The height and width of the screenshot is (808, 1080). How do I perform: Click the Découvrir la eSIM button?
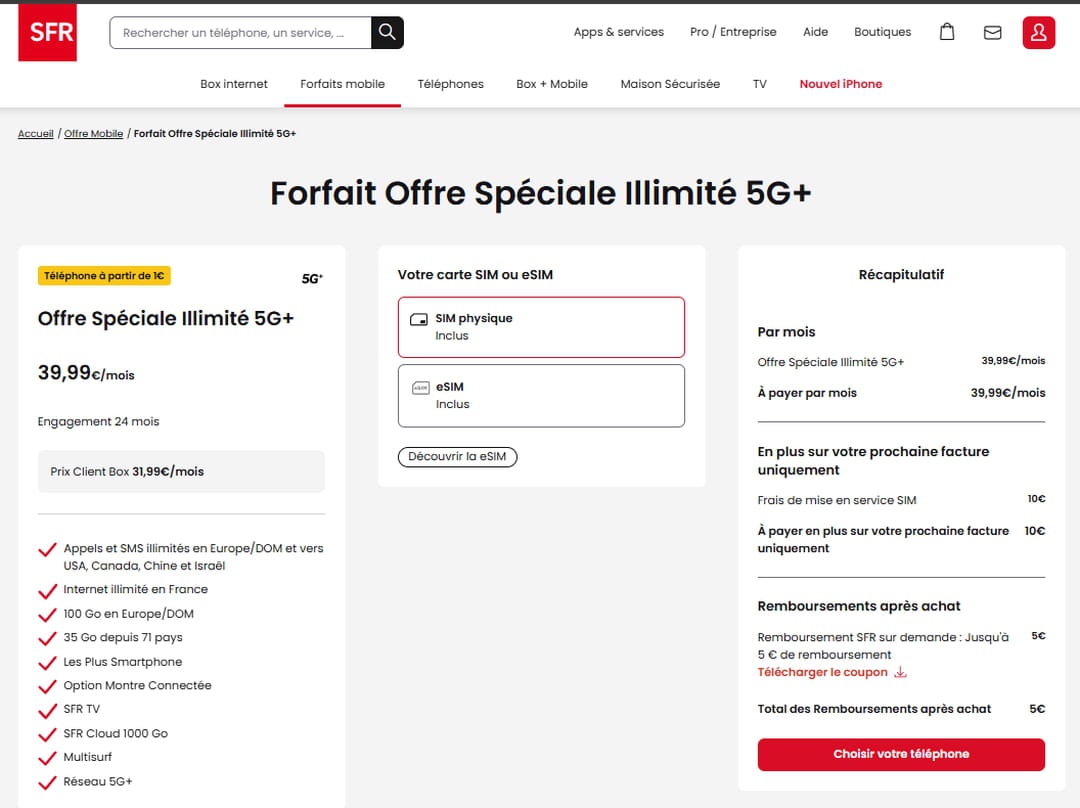click(x=457, y=457)
